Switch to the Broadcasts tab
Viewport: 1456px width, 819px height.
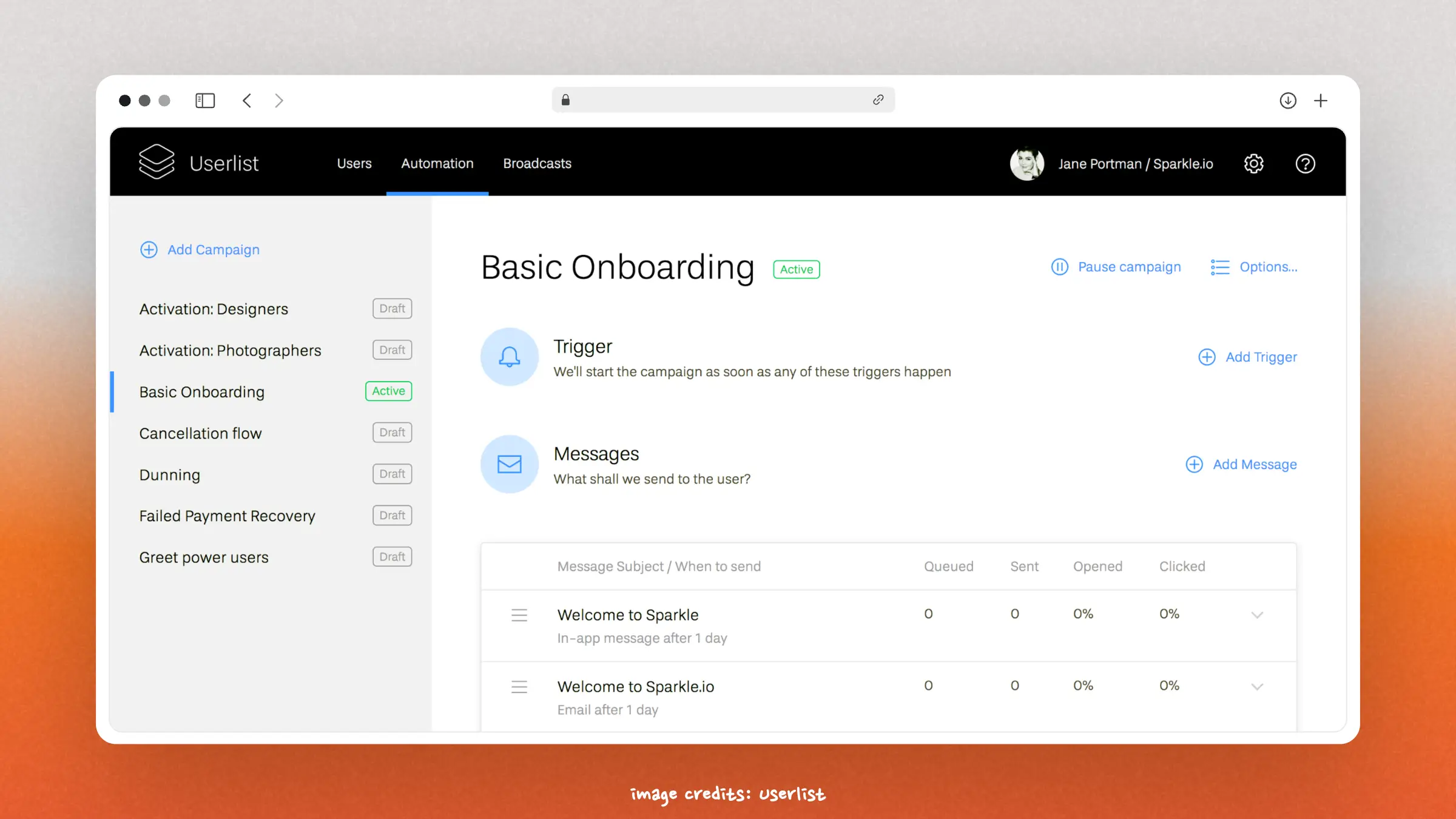pyautogui.click(x=537, y=163)
